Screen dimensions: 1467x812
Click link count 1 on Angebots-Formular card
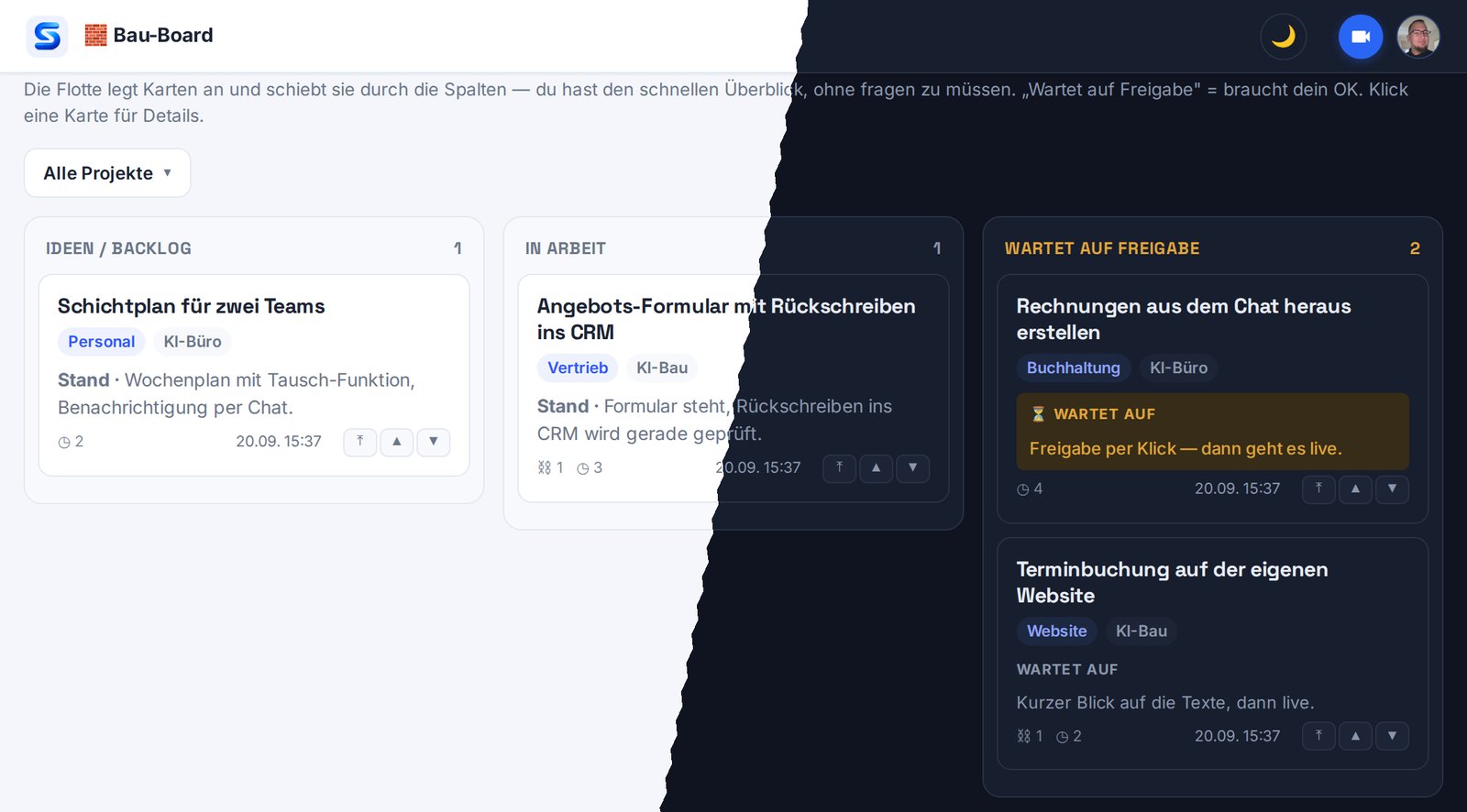(550, 468)
